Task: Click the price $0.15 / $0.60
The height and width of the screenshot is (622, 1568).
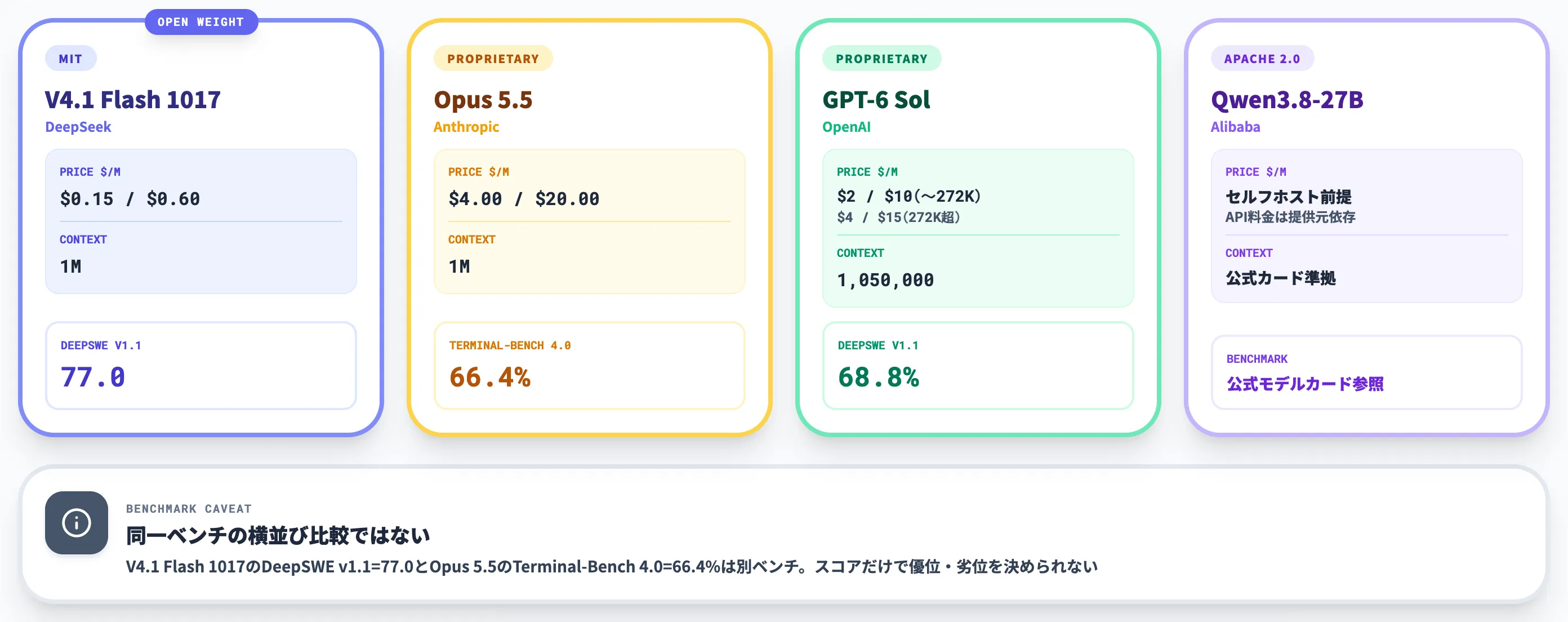Action: tap(130, 198)
